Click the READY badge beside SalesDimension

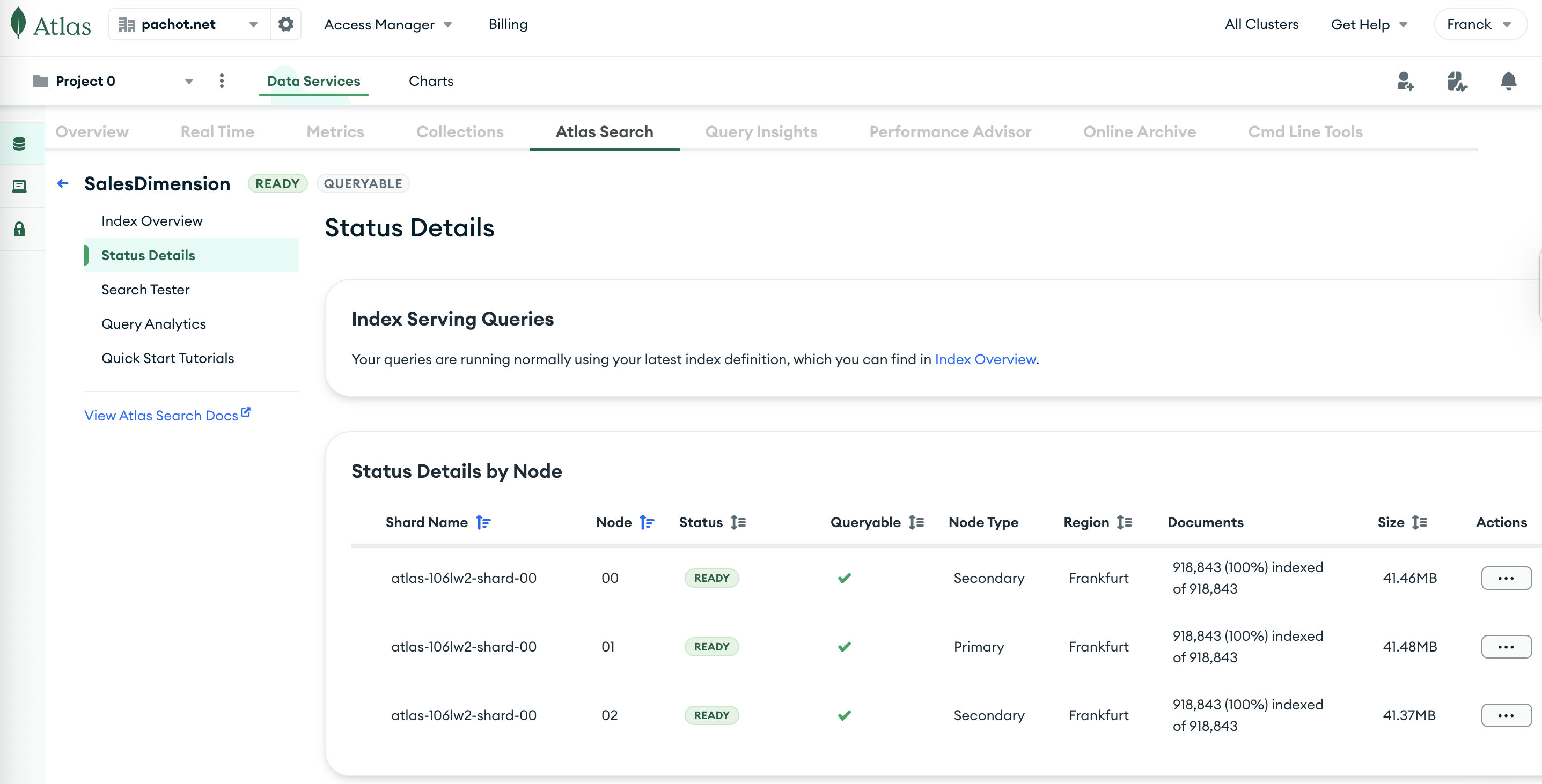(x=278, y=184)
